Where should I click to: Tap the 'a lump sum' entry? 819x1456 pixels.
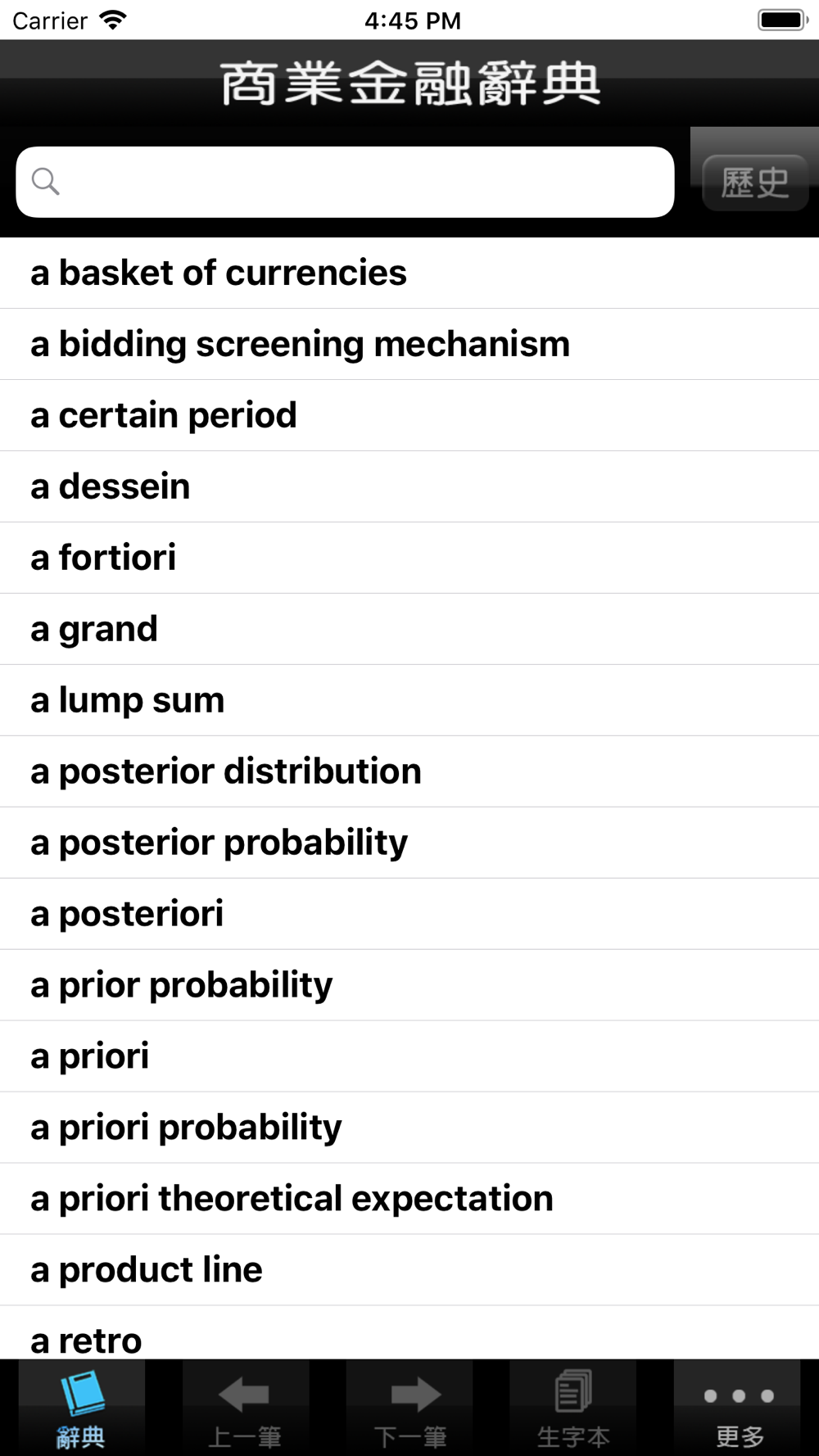pos(409,700)
